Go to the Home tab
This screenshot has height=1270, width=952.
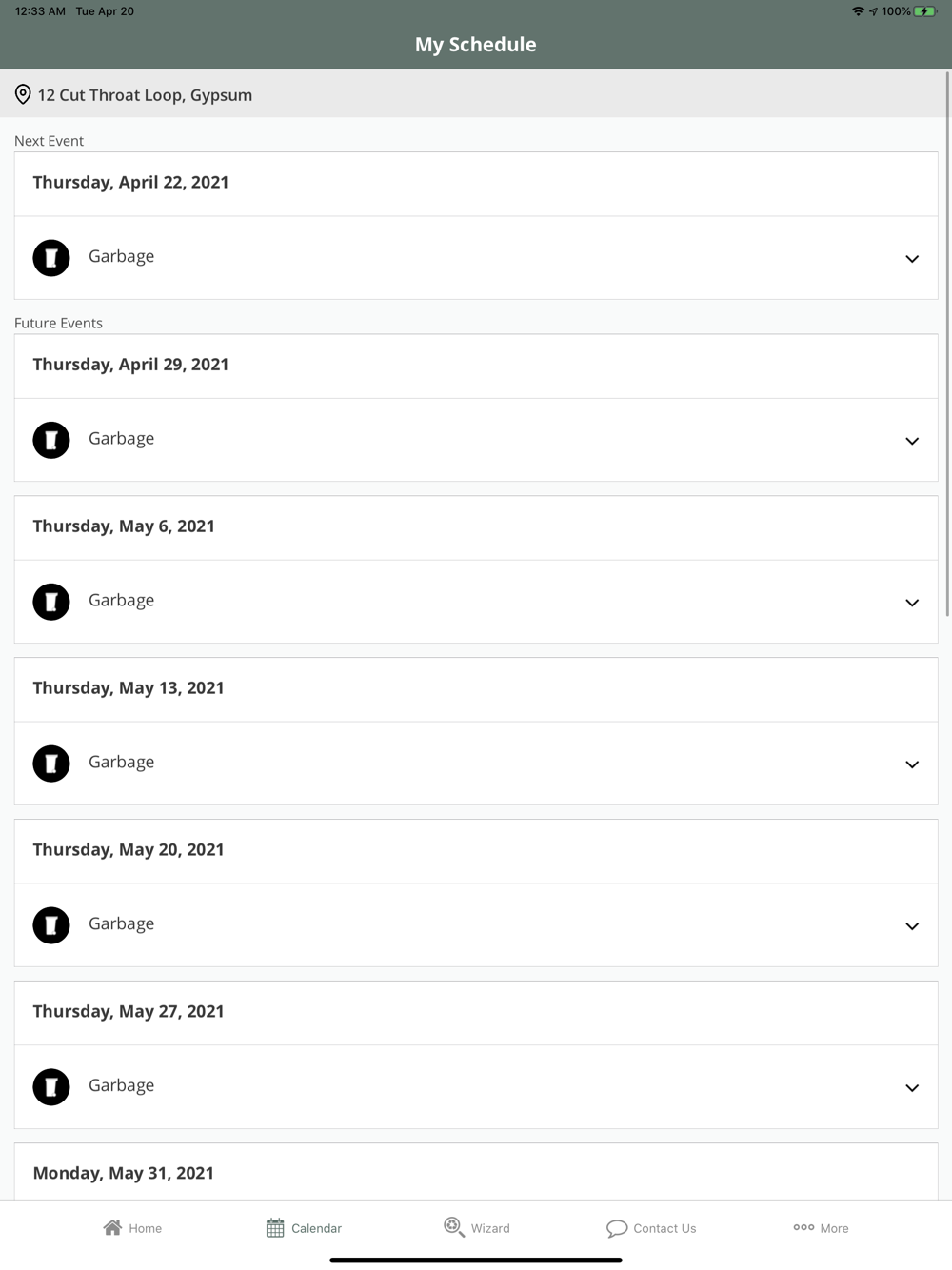[132, 1228]
